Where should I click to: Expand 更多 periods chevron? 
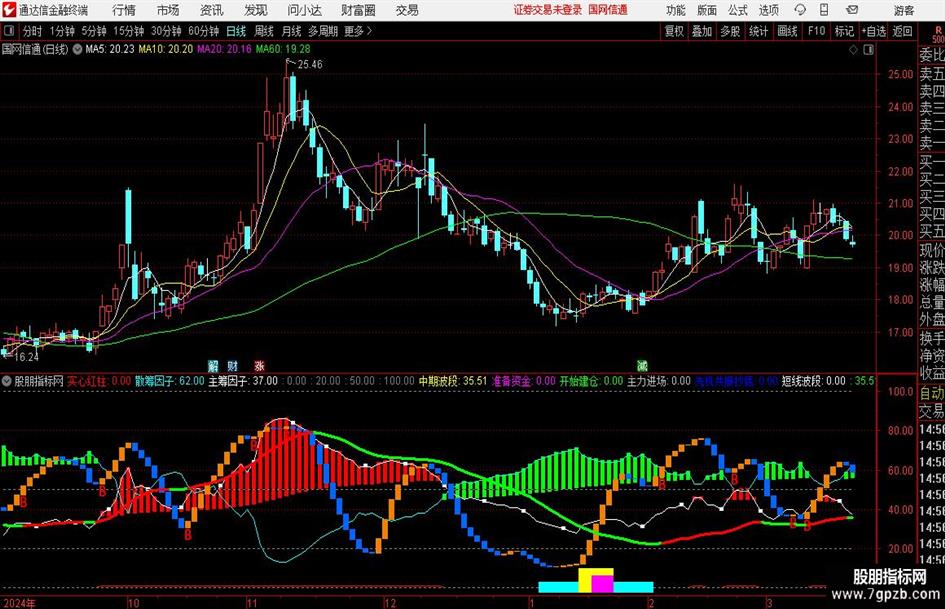(359, 31)
